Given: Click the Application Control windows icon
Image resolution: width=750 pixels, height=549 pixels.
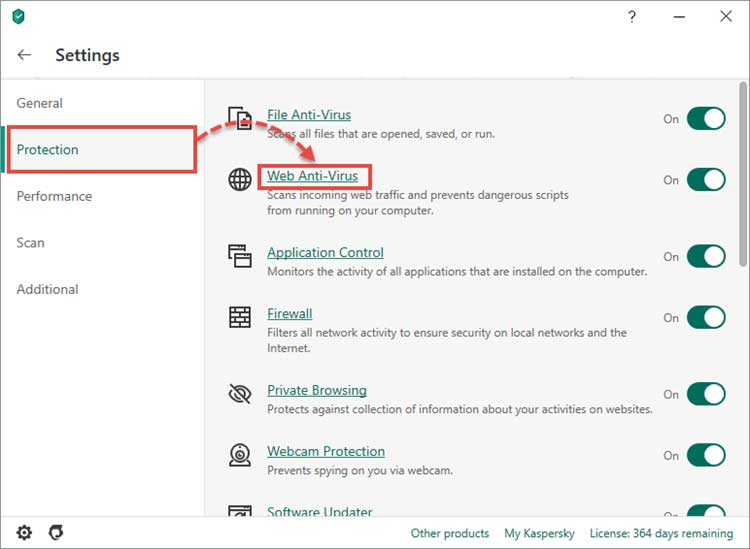Looking at the screenshot, I should (240, 256).
